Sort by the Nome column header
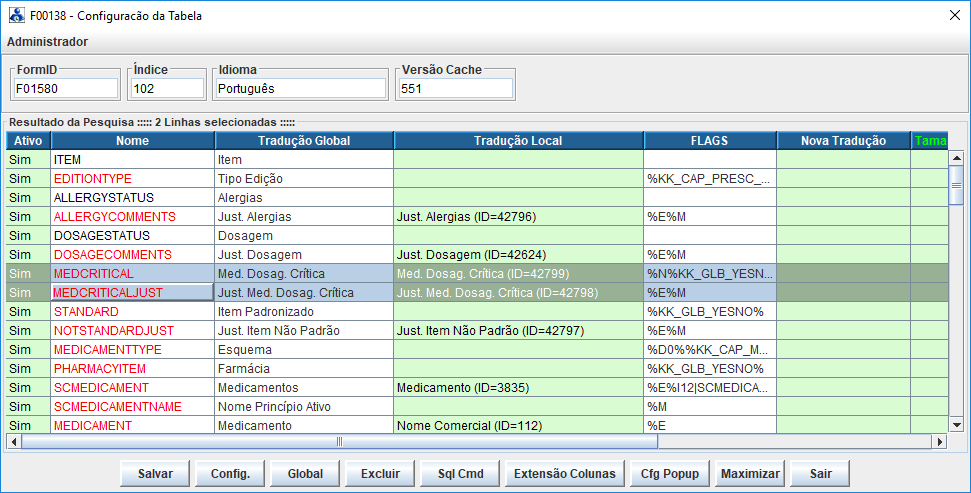 tap(132, 141)
